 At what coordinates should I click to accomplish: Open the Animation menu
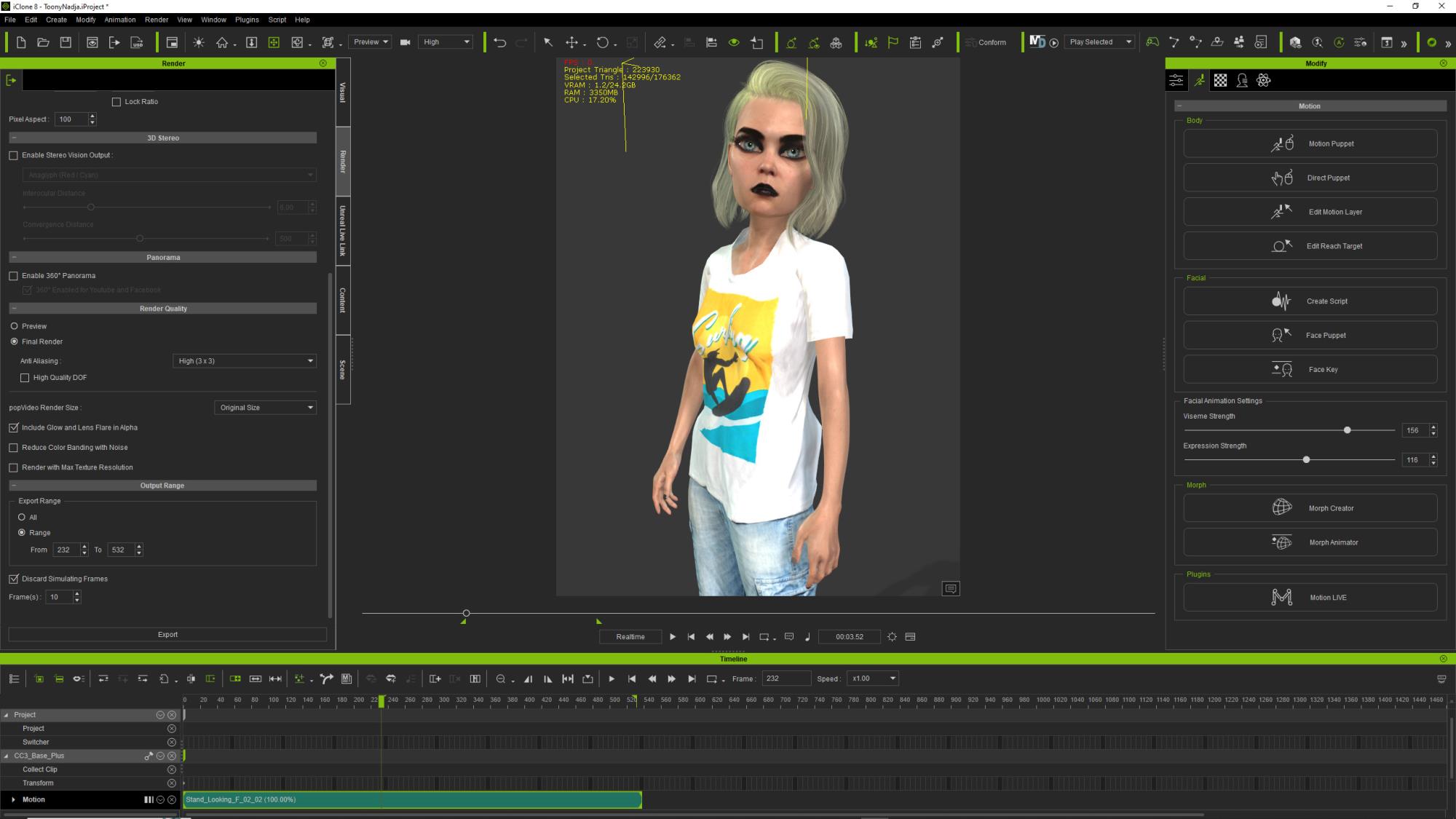[x=120, y=20]
